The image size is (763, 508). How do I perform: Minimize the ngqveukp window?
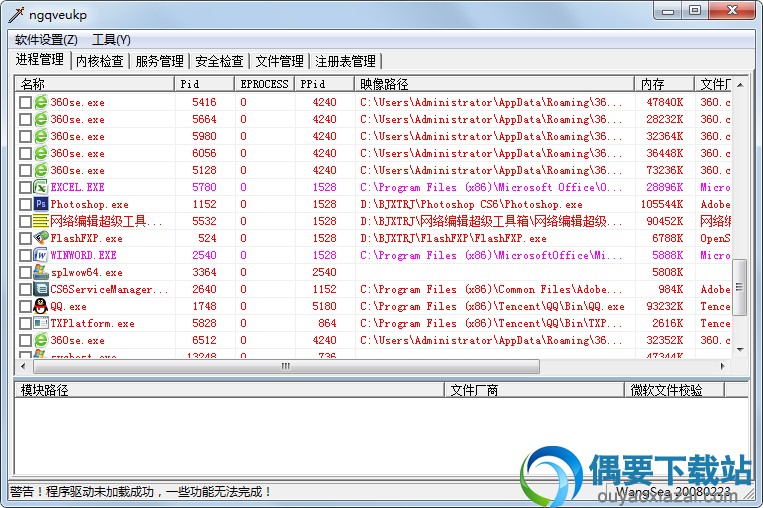[x=668, y=11]
